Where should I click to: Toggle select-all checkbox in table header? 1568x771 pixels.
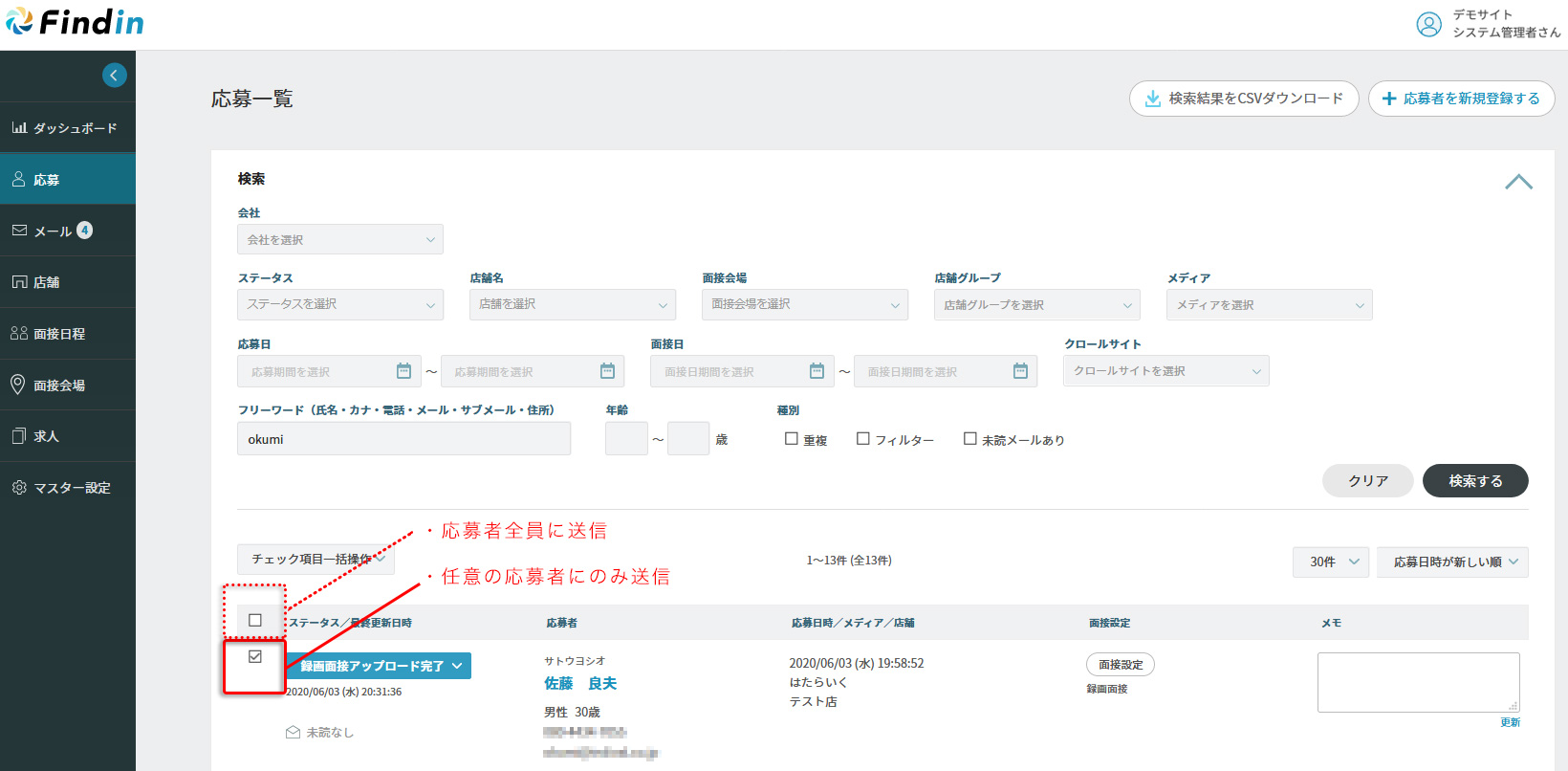tap(255, 621)
